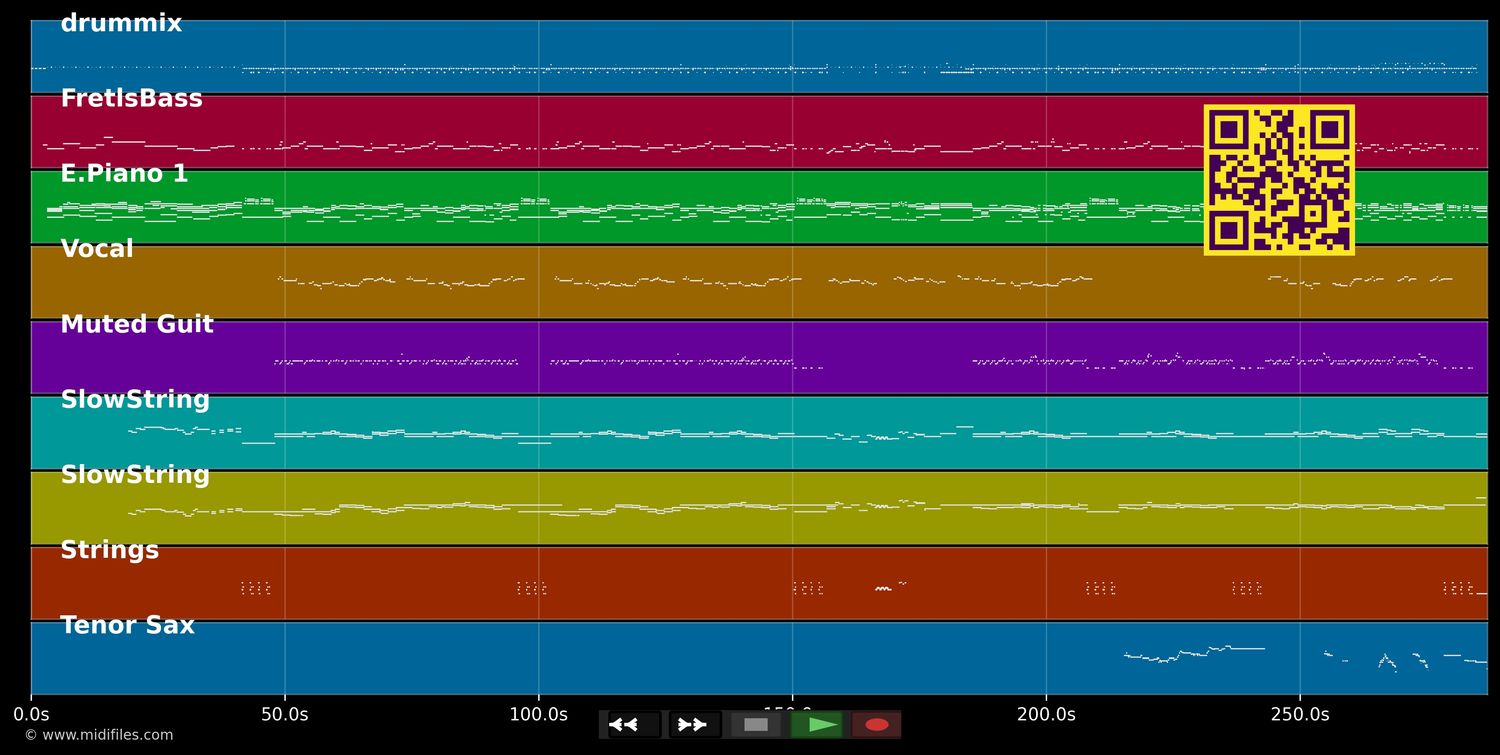Click the rewind button
The width and height of the screenshot is (1500, 755).
[x=634, y=725]
